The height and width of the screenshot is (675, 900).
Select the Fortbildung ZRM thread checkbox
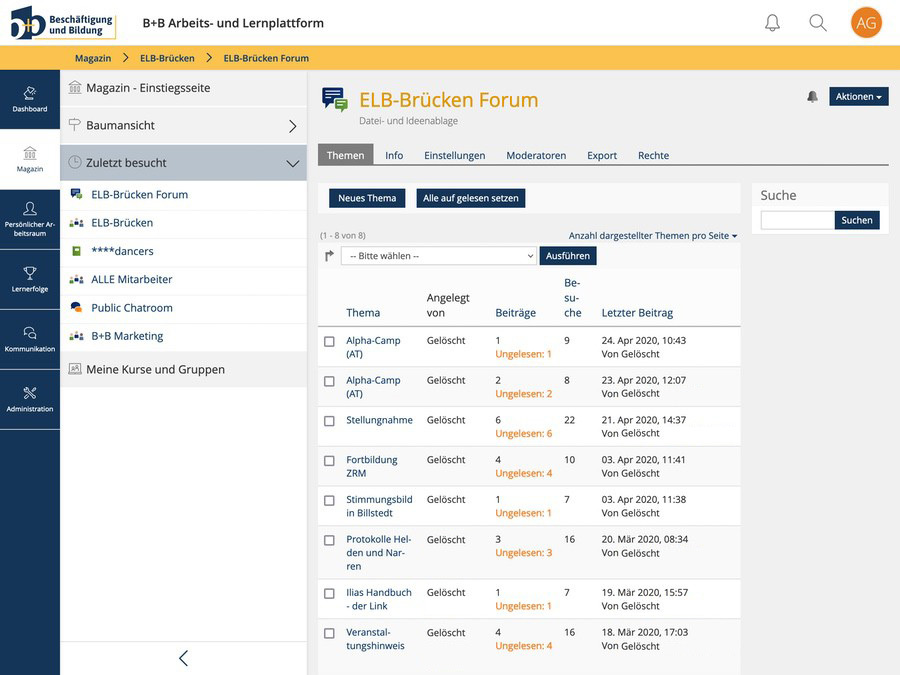pyautogui.click(x=329, y=461)
